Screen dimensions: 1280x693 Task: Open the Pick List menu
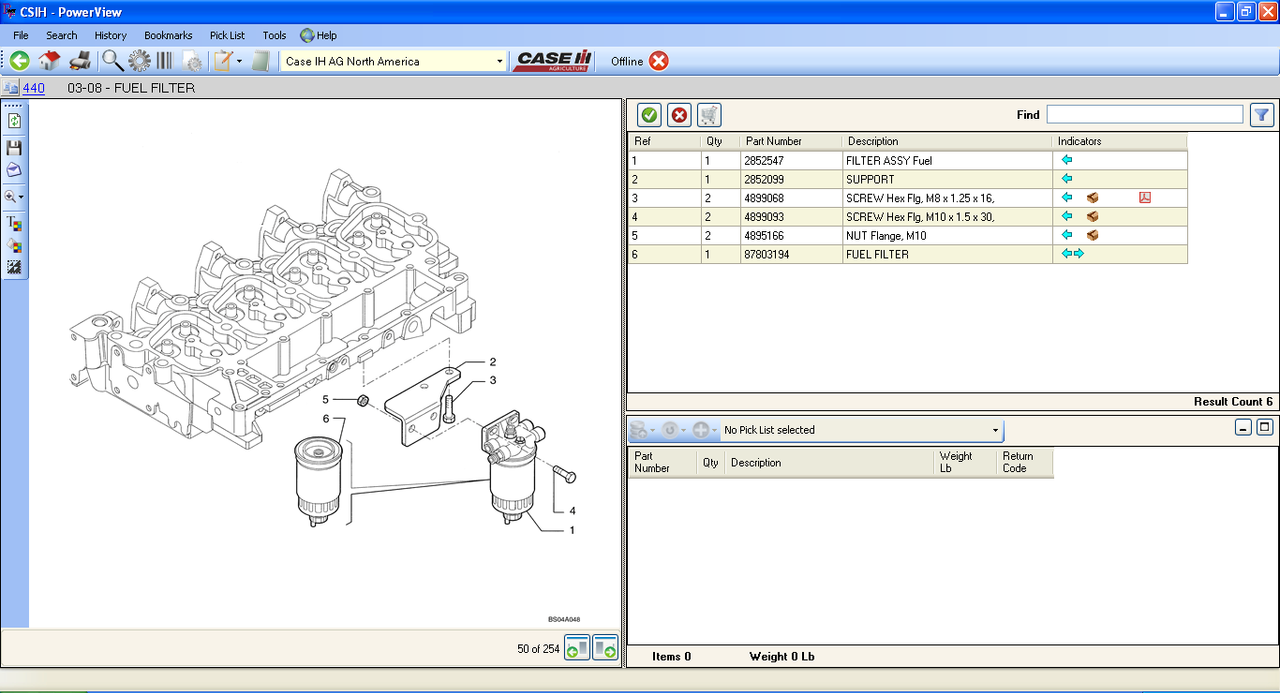point(227,35)
